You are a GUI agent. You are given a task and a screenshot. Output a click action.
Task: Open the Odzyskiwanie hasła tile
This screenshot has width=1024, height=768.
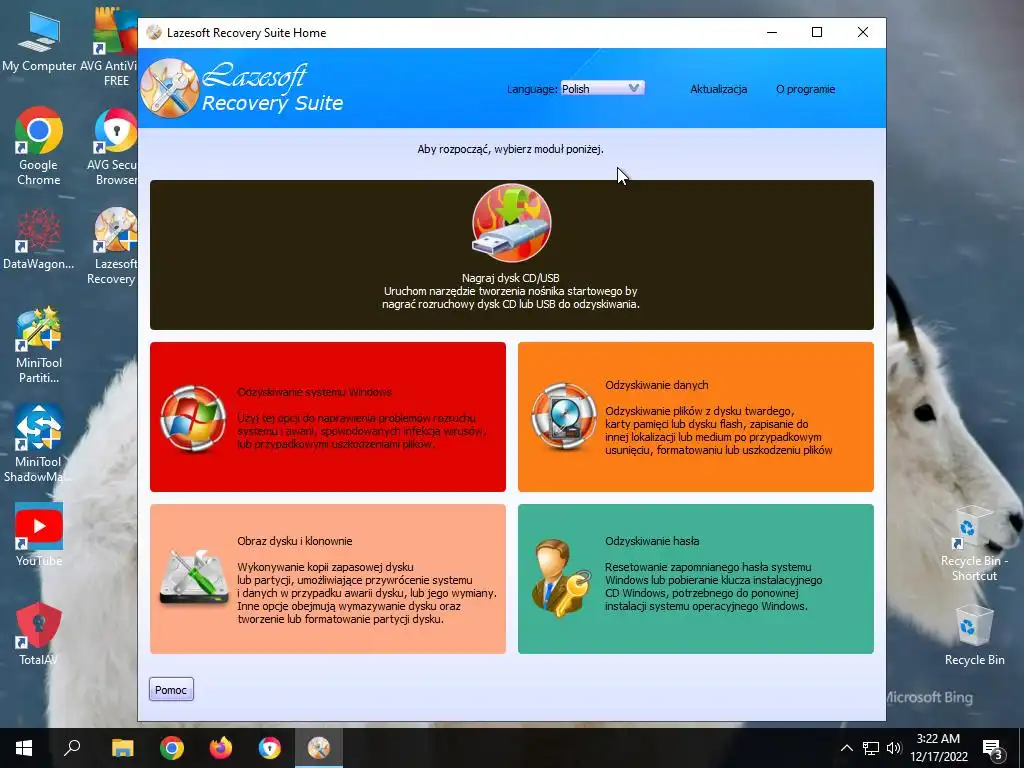696,579
